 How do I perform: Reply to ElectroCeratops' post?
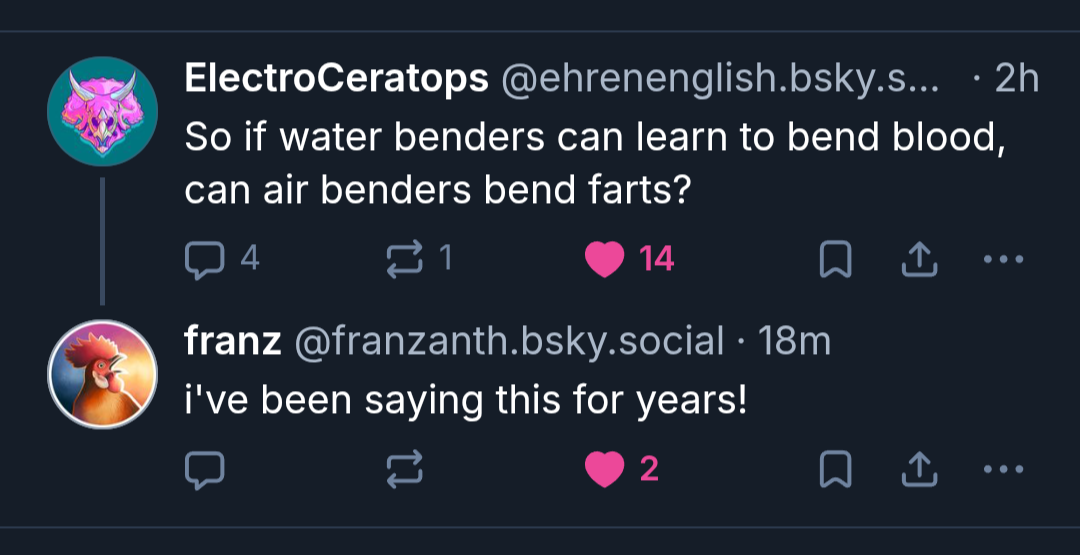click(205, 260)
